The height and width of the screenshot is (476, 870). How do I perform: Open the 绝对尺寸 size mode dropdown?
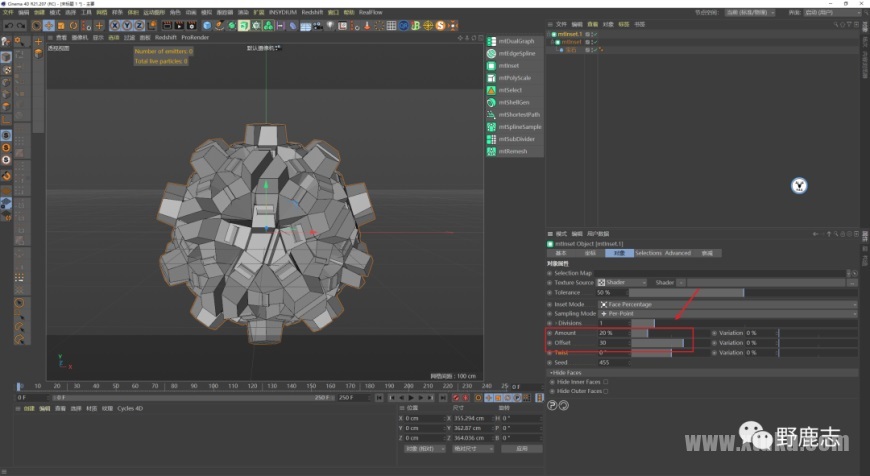click(472, 449)
